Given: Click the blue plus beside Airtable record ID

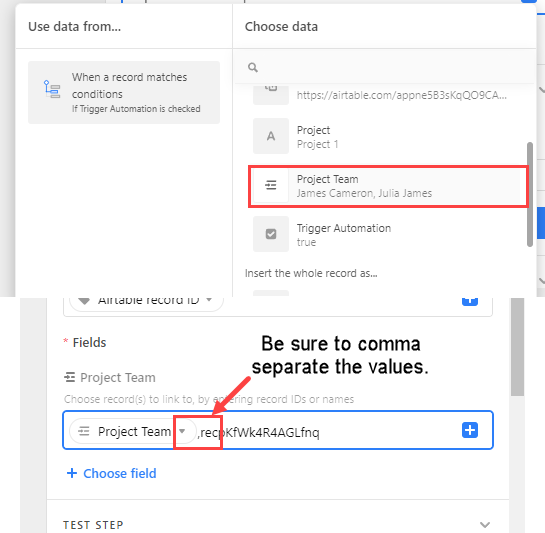Looking at the screenshot, I should tap(470, 301).
